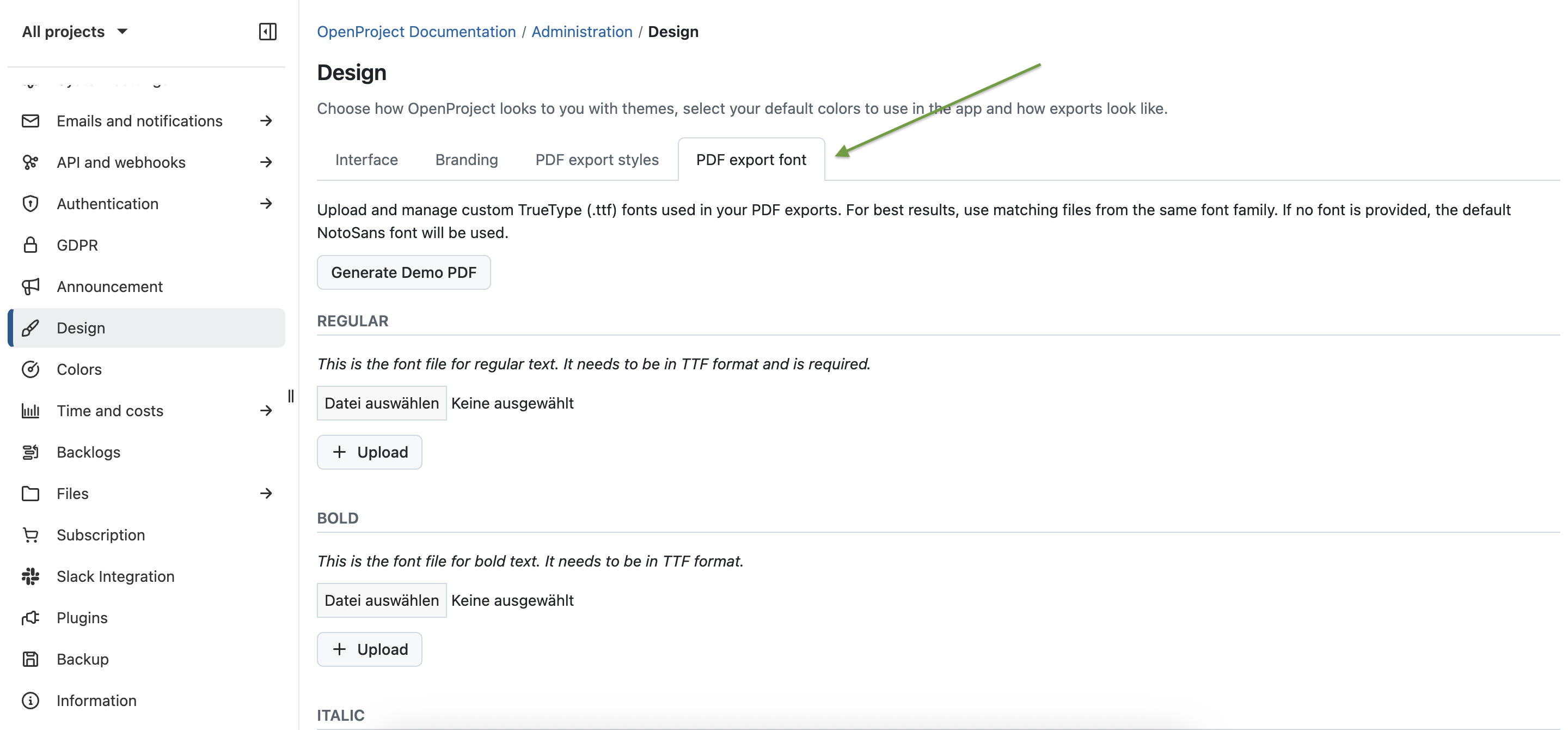Open the Administration breadcrumb link
This screenshot has height=730, width=1568.
click(x=581, y=31)
